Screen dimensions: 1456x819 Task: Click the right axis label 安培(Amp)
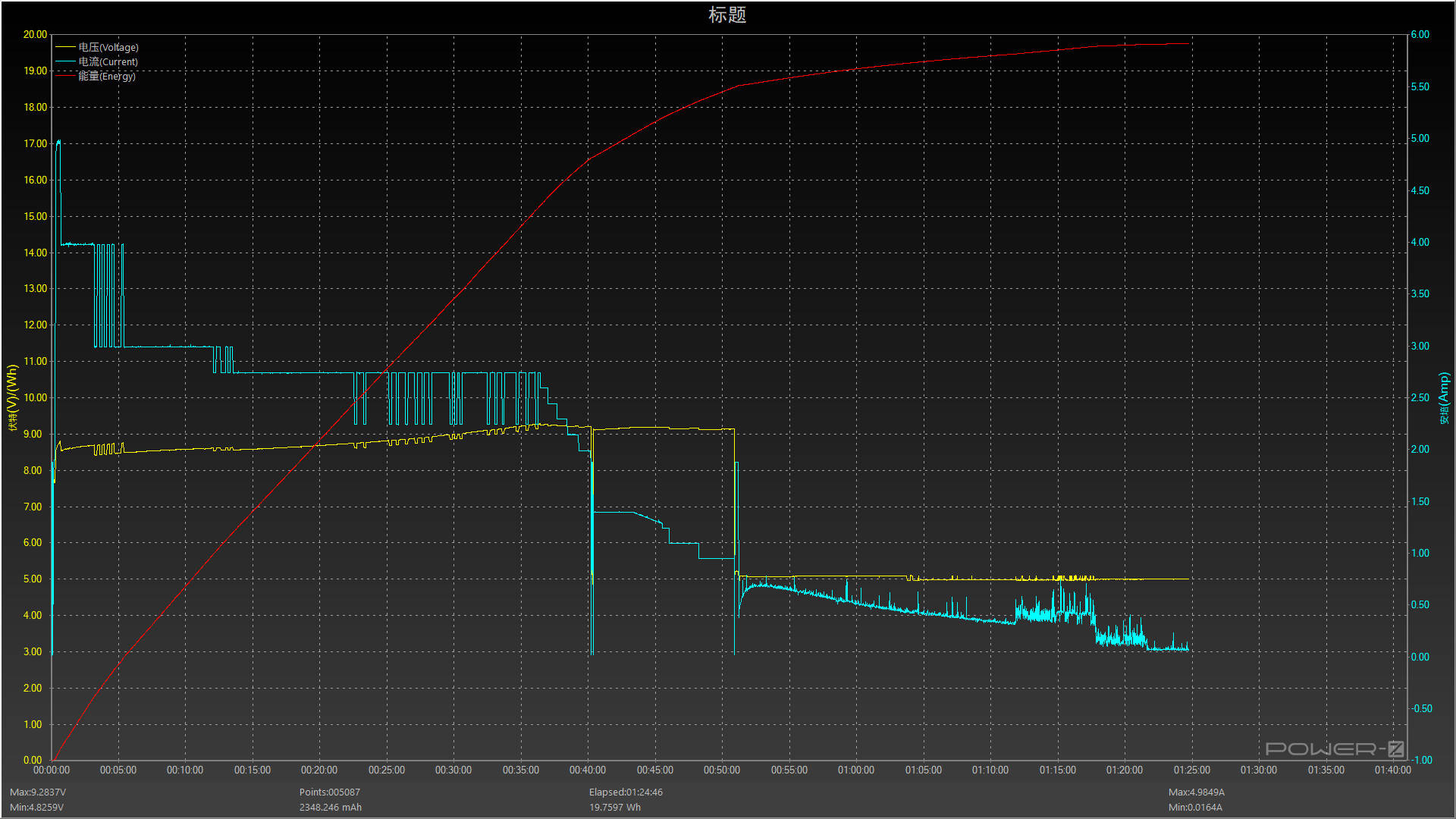[1444, 398]
